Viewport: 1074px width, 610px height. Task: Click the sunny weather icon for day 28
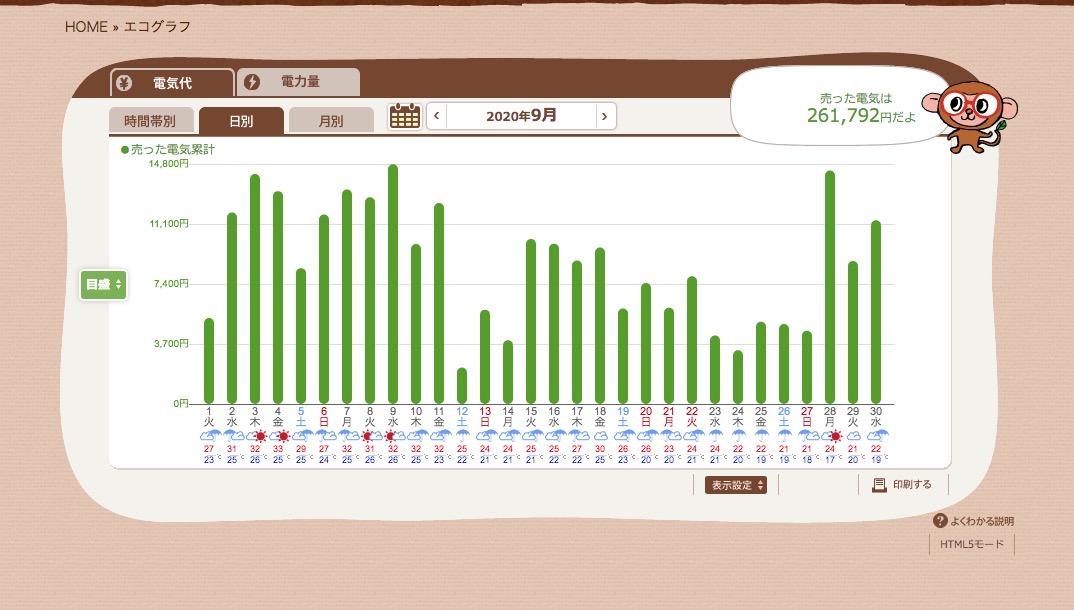(x=835, y=436)
